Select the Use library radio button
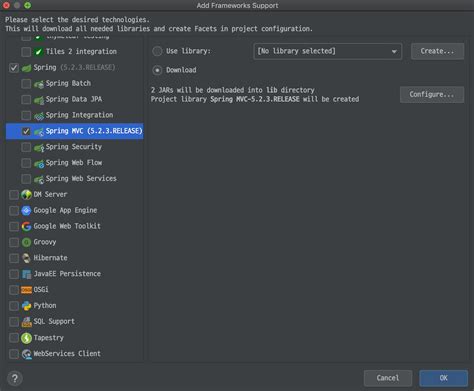Viewport: 474px width, 391px height. click(157, 51)
